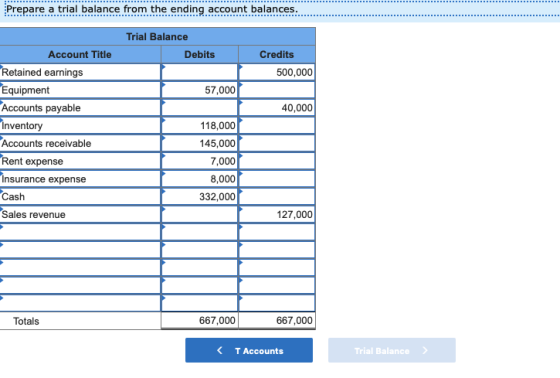
Task: Click the Account Title column header
Action: pos(80,54)
